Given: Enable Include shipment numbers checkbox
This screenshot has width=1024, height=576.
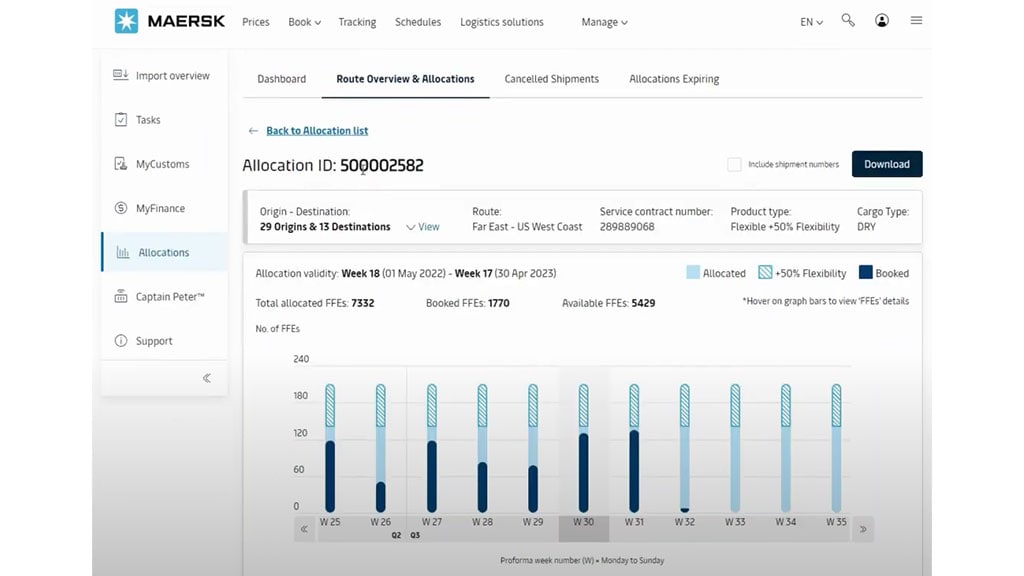Looking at the screenshot, I should click(x=734, y=164).
